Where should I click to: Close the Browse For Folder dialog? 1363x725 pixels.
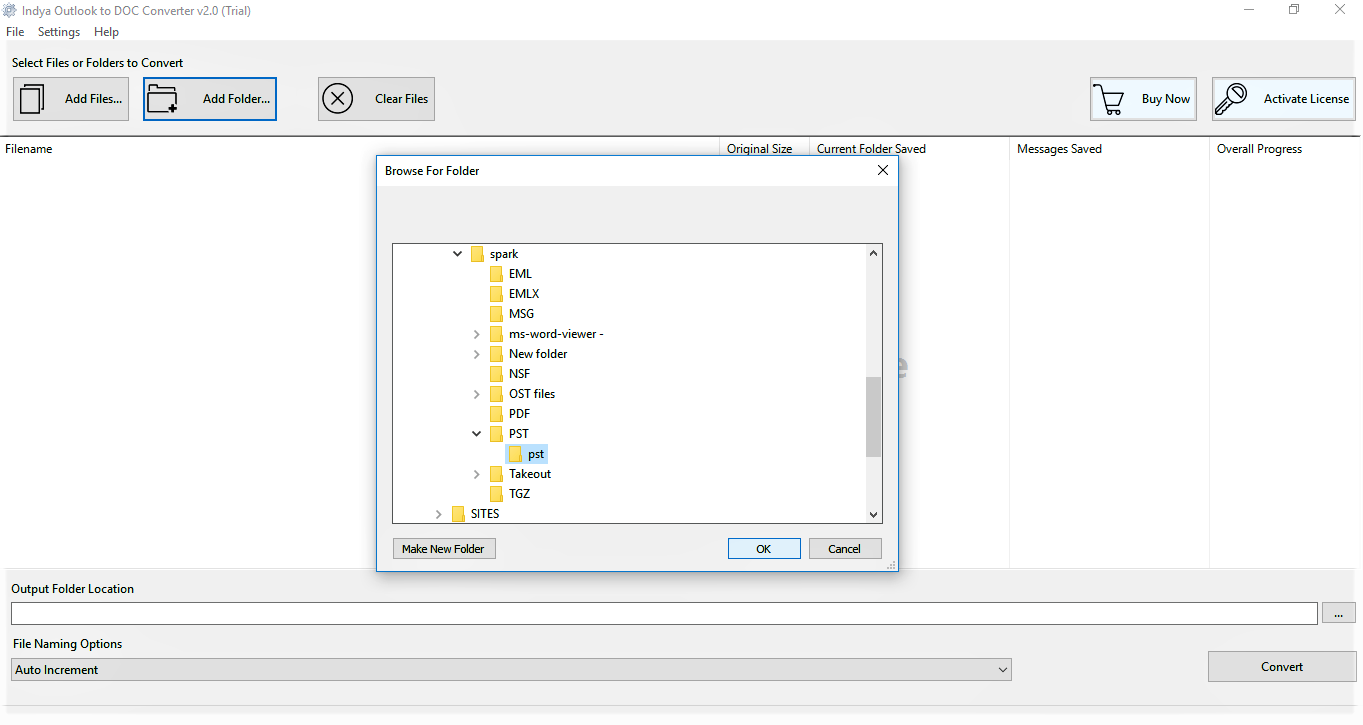click(883, 171)
